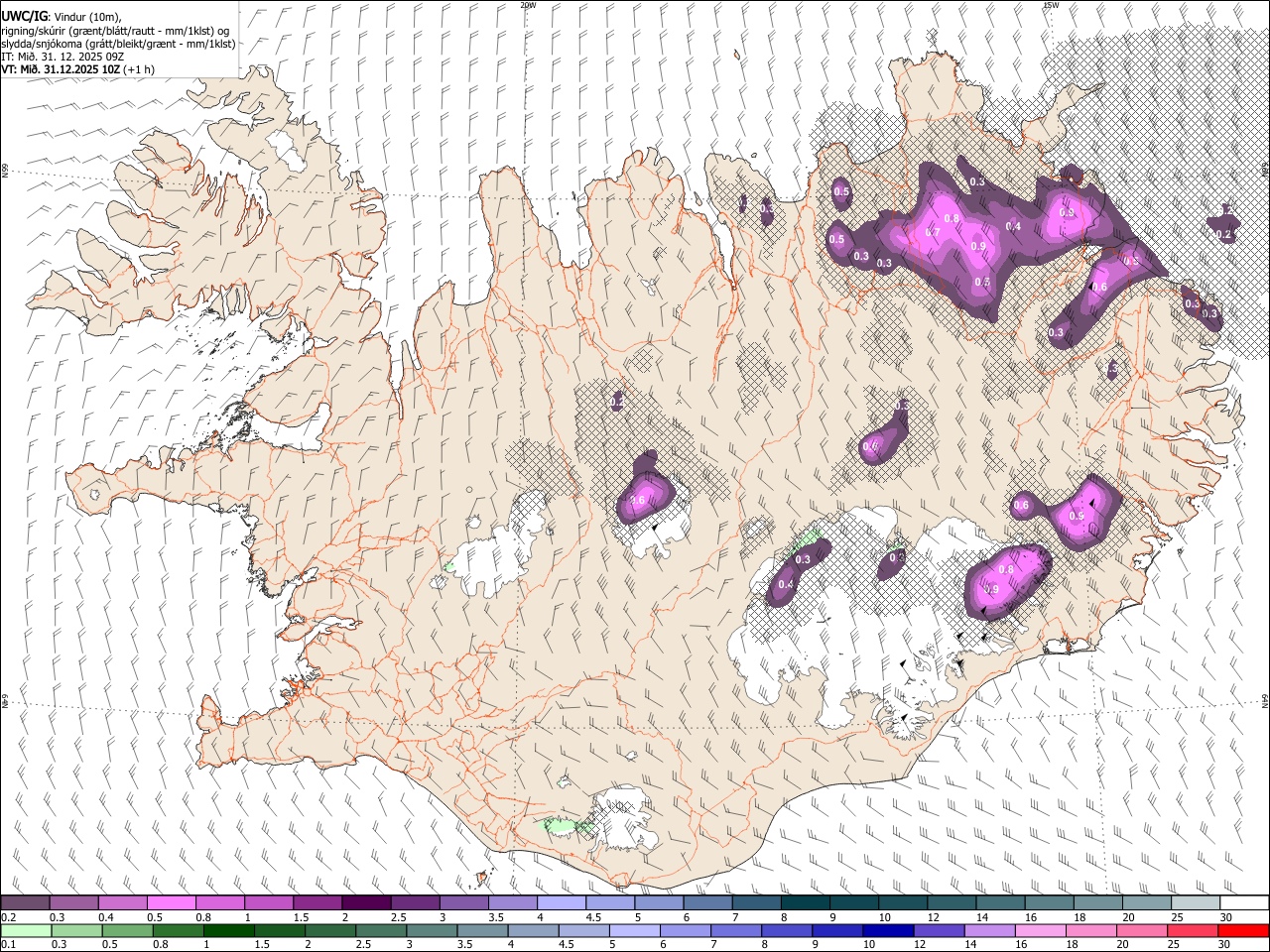Click the '20W' longitude label on the map border
This screenshot has width=1270, height=952.
coord(528,5)
